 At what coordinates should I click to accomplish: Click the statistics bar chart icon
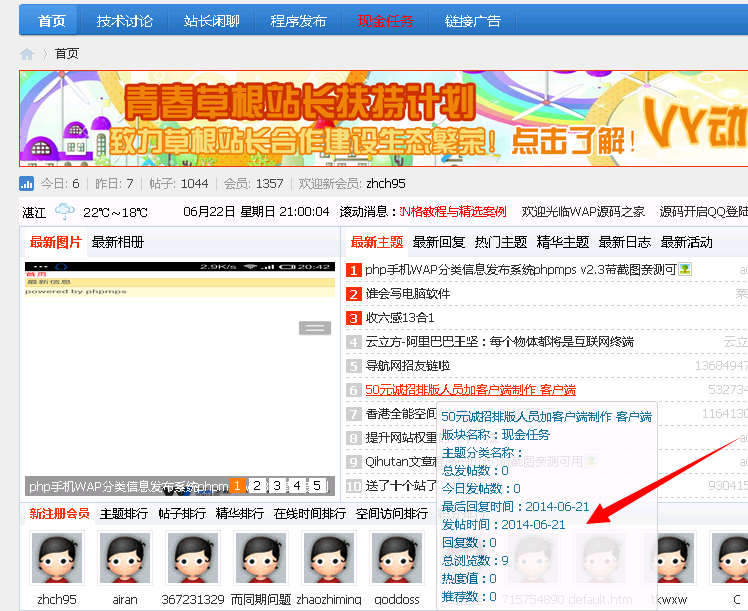[x=27, y=183]
